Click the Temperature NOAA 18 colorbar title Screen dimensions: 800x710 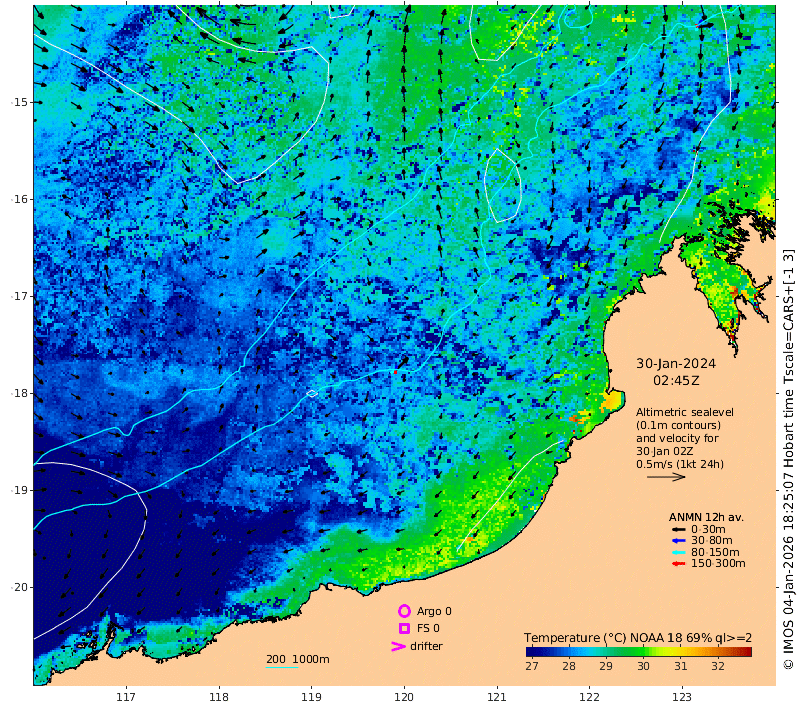(x=638, y=638)
